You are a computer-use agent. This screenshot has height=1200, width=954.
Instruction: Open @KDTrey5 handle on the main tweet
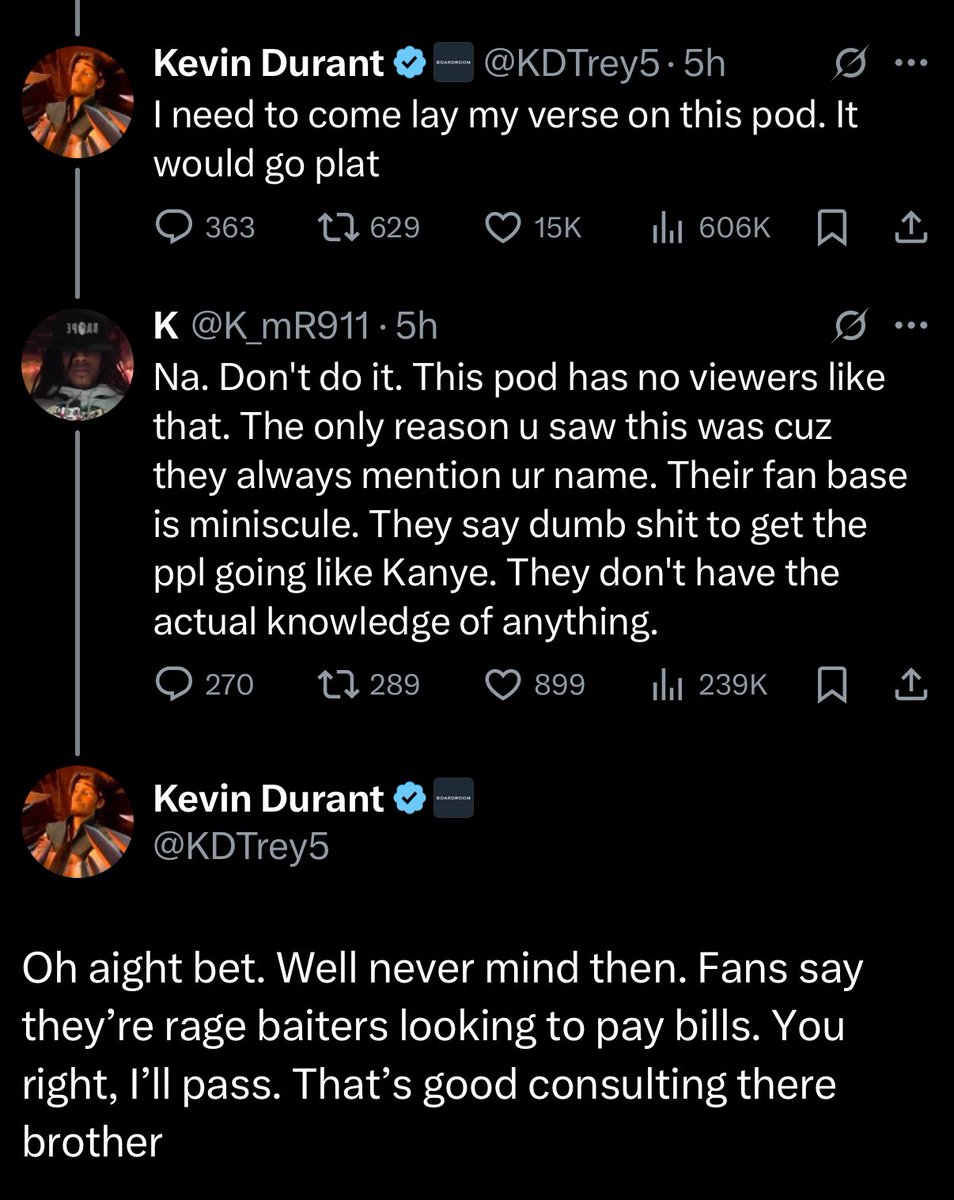click(x=241, y=847)
